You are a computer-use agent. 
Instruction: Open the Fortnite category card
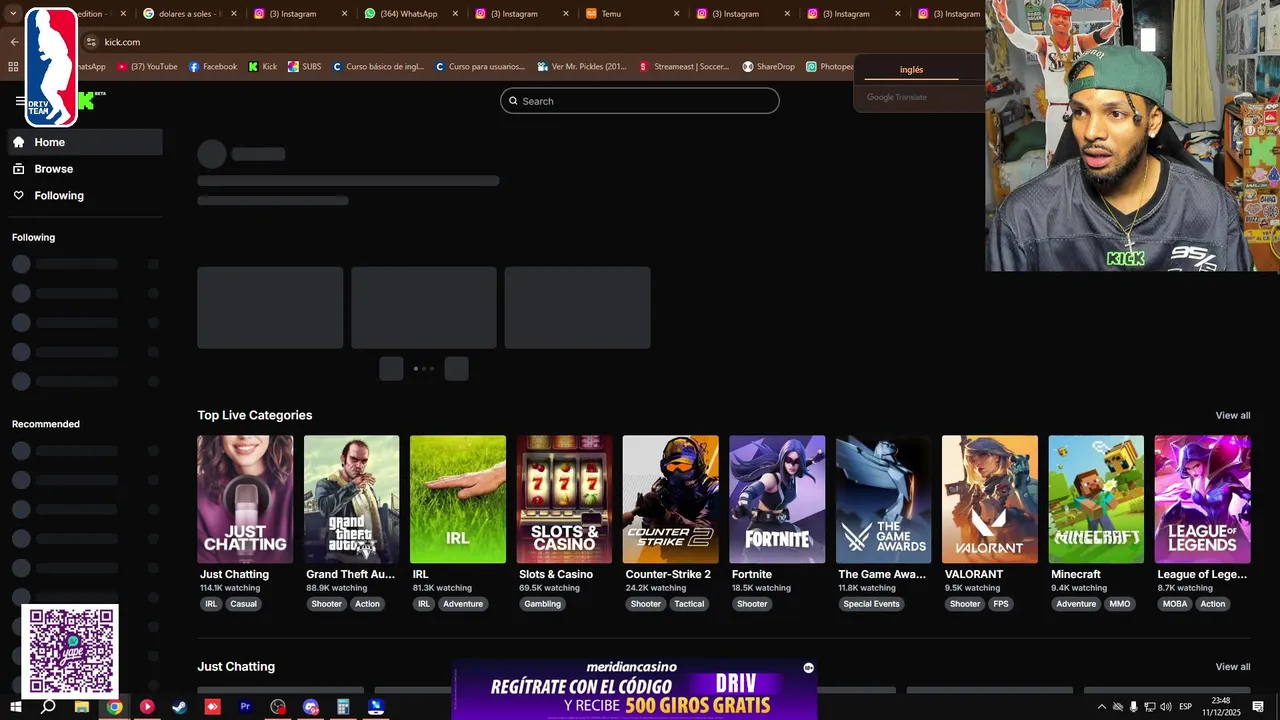(x=777, y=499)
